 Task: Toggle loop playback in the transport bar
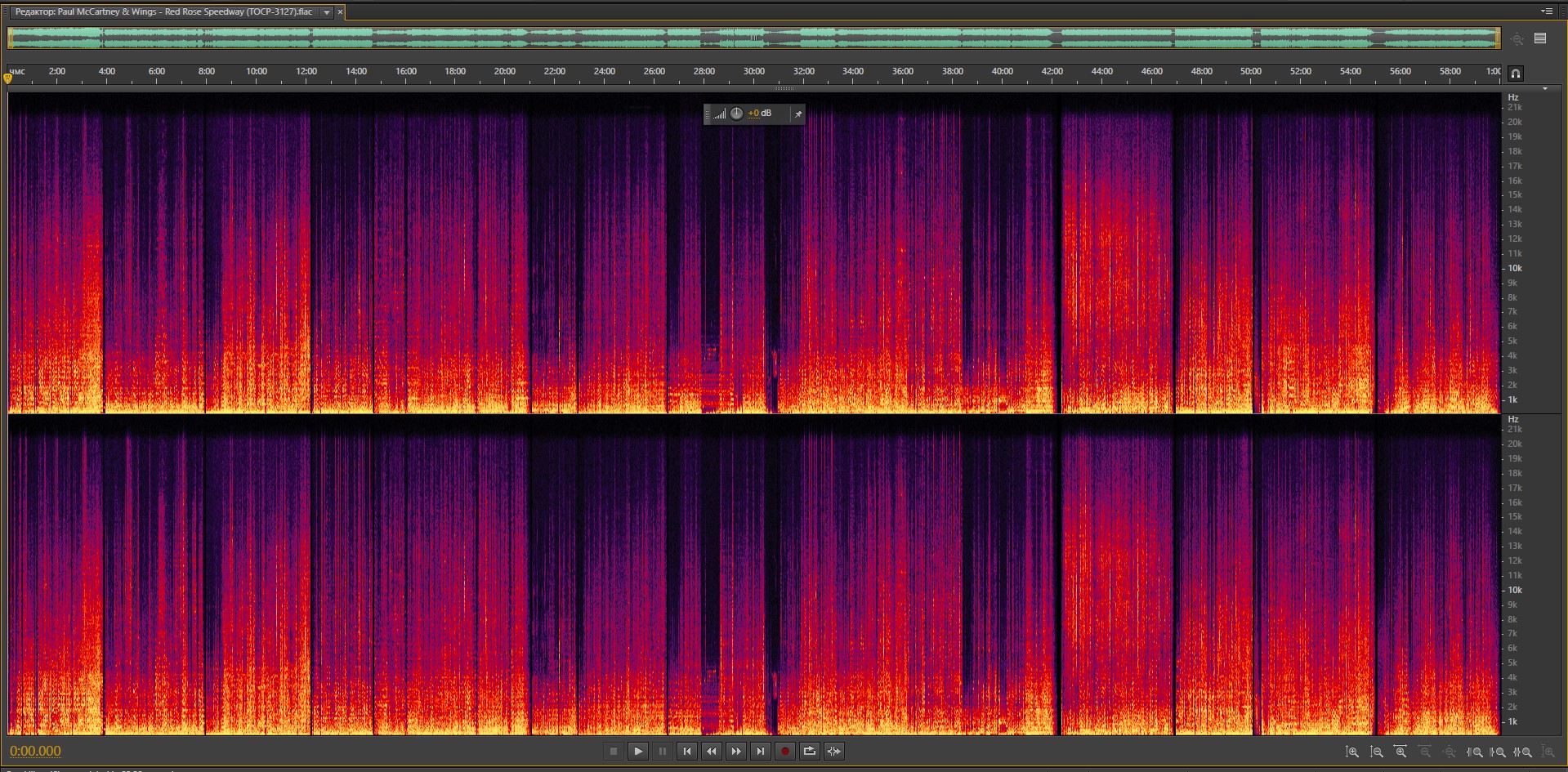(x=809, y=752)
